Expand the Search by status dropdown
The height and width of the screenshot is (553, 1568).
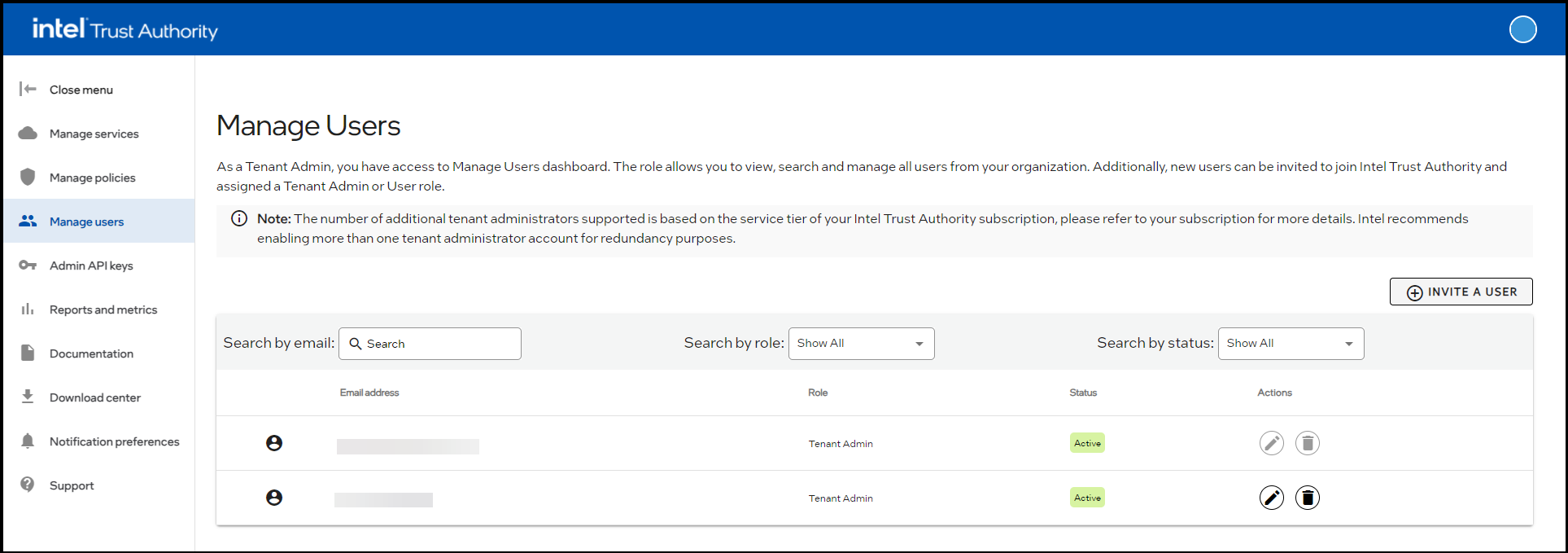coord(1290,344)
